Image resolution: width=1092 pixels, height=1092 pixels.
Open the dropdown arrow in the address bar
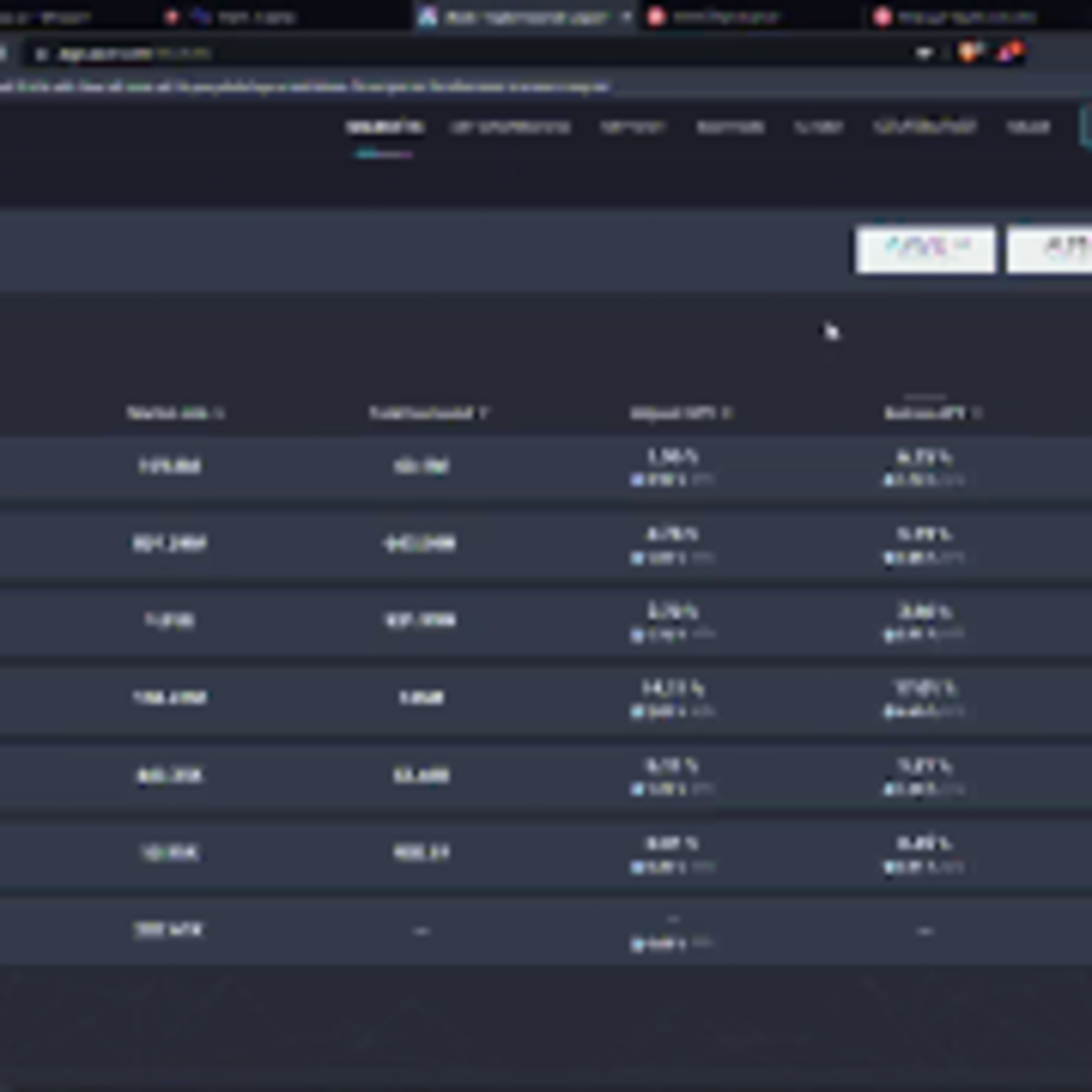[923, 54]
